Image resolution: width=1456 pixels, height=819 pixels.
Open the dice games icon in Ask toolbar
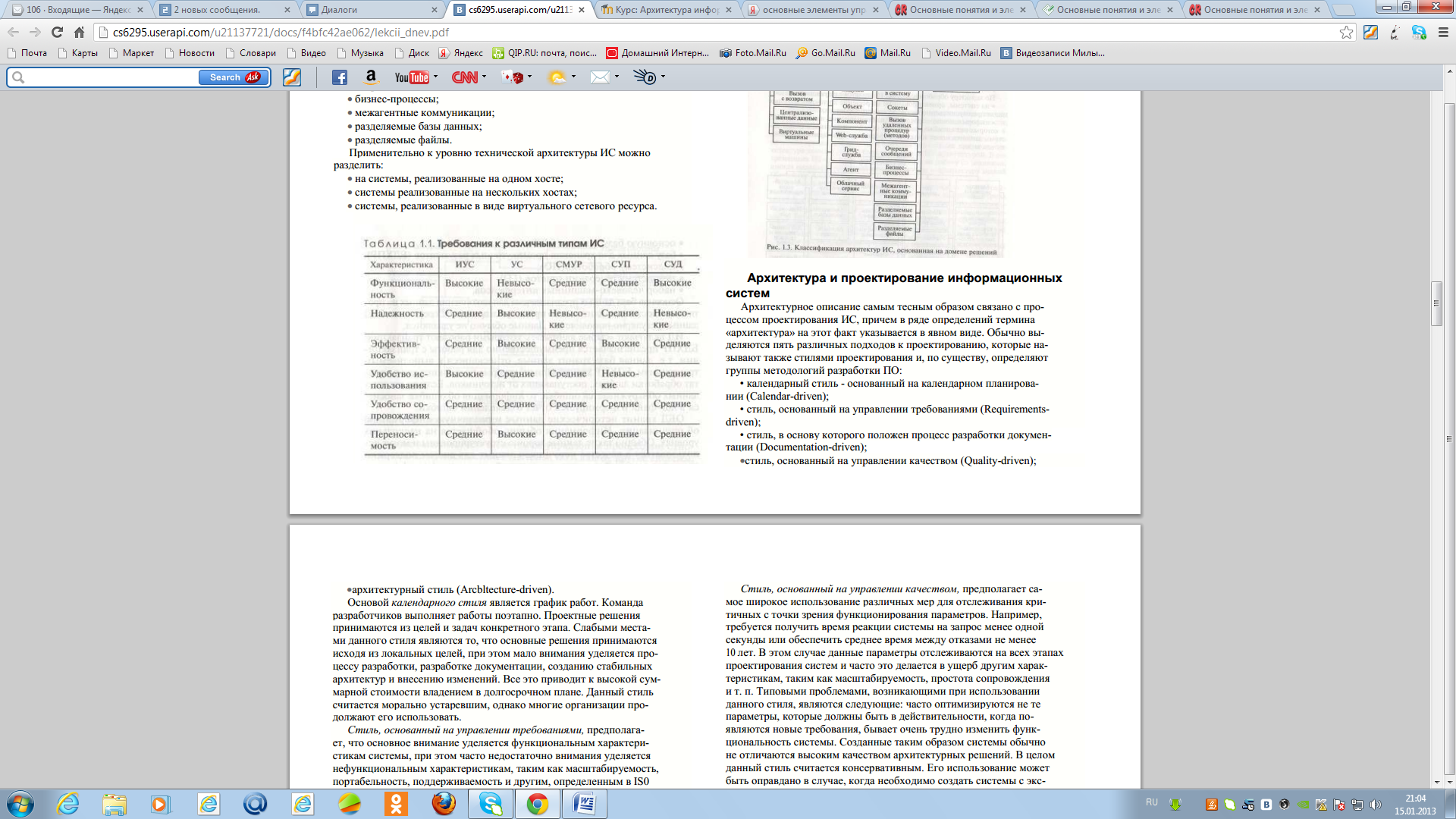[513, 77]
